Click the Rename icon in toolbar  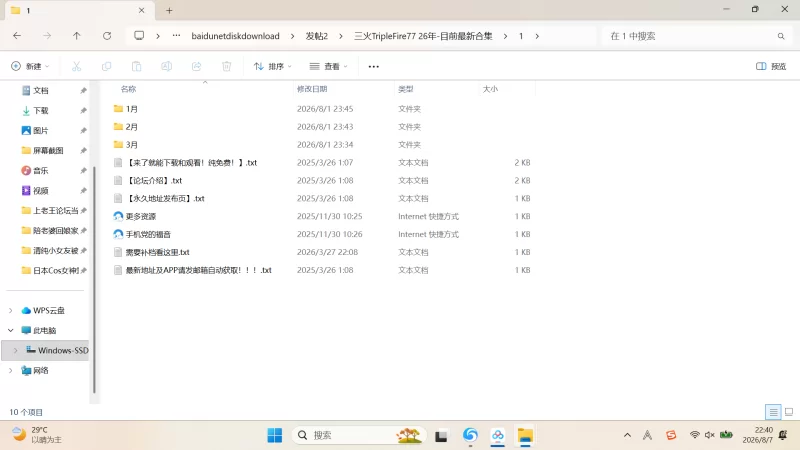point(166,66)
